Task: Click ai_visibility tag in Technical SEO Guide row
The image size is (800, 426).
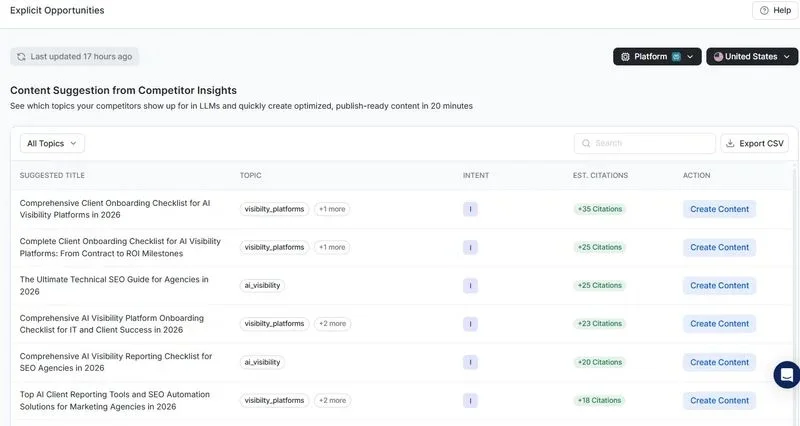Action: pyautogui.click(x=262, y=286)
